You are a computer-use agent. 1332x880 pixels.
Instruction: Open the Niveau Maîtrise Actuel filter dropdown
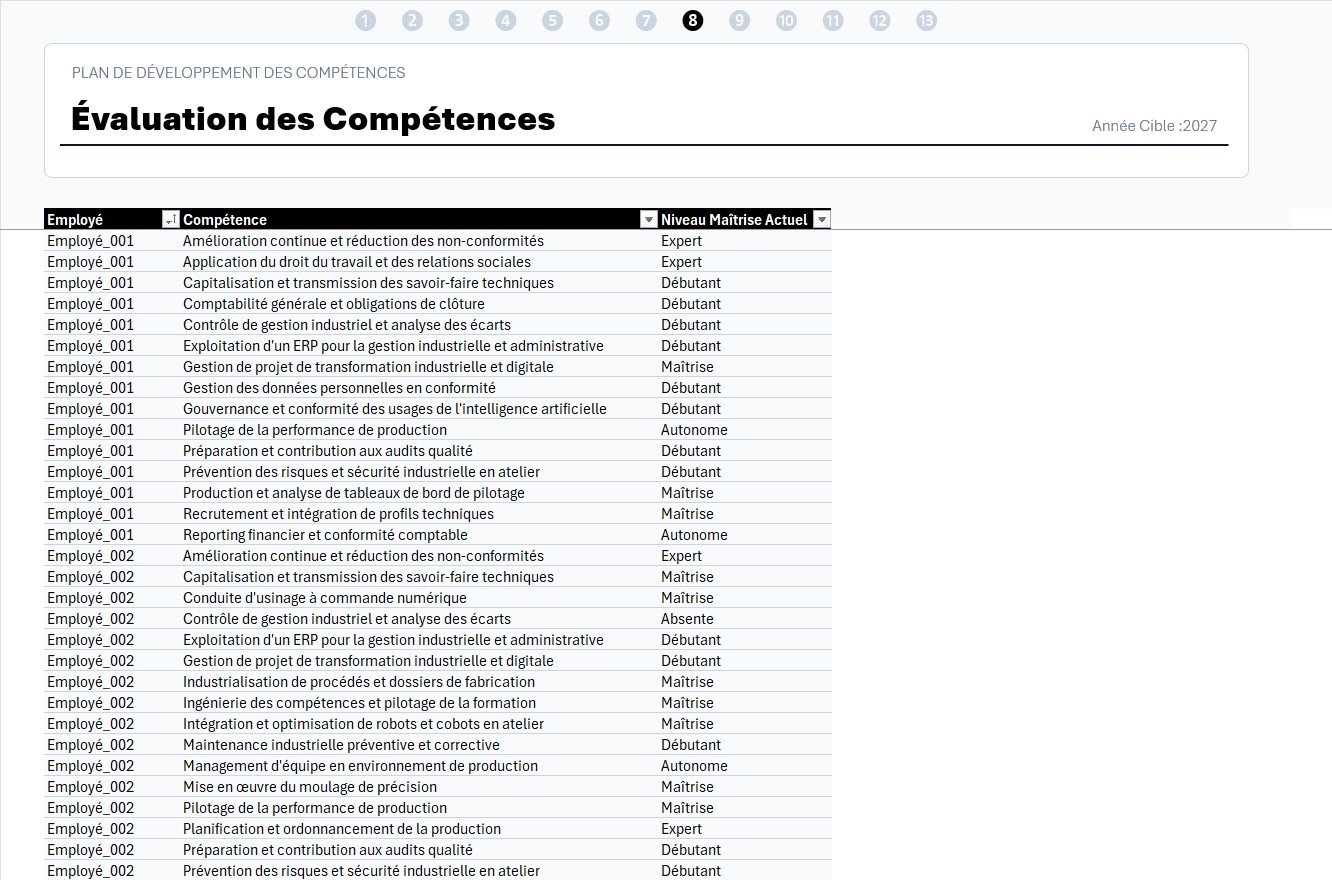821,219
